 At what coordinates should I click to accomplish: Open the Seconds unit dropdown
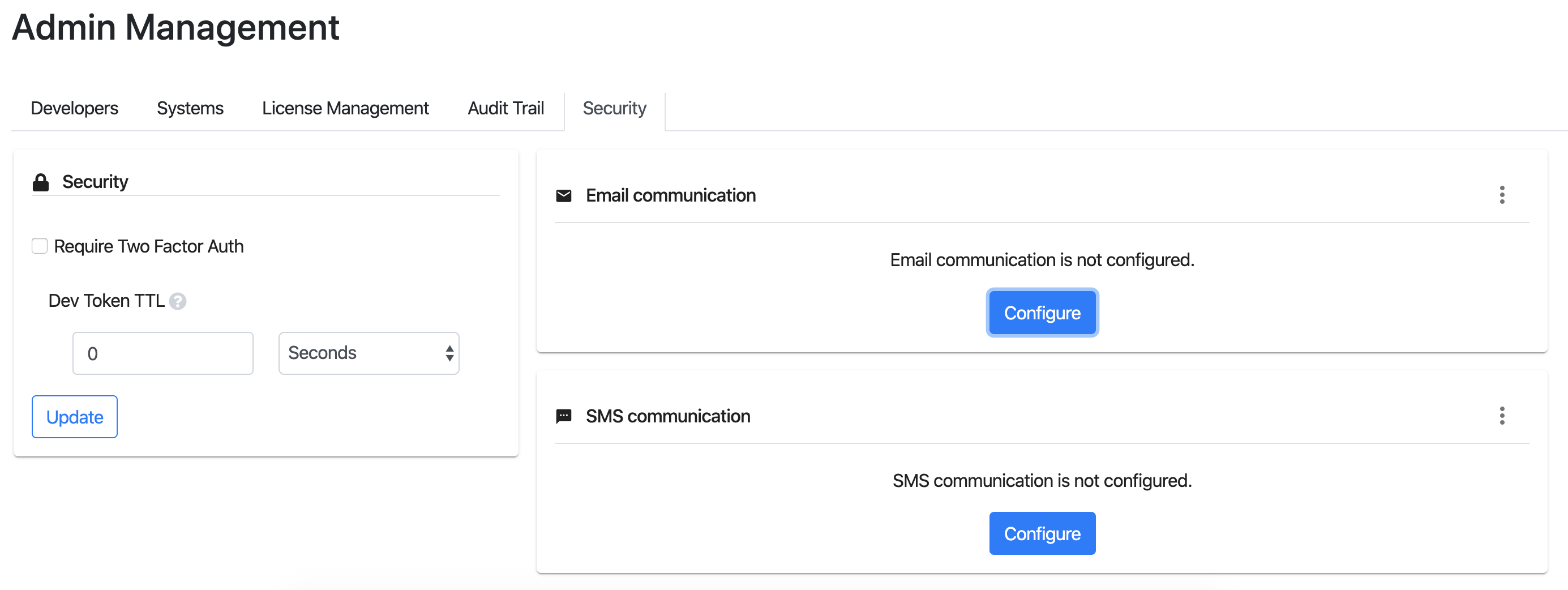pyautogui.click(x=369, y=353)
